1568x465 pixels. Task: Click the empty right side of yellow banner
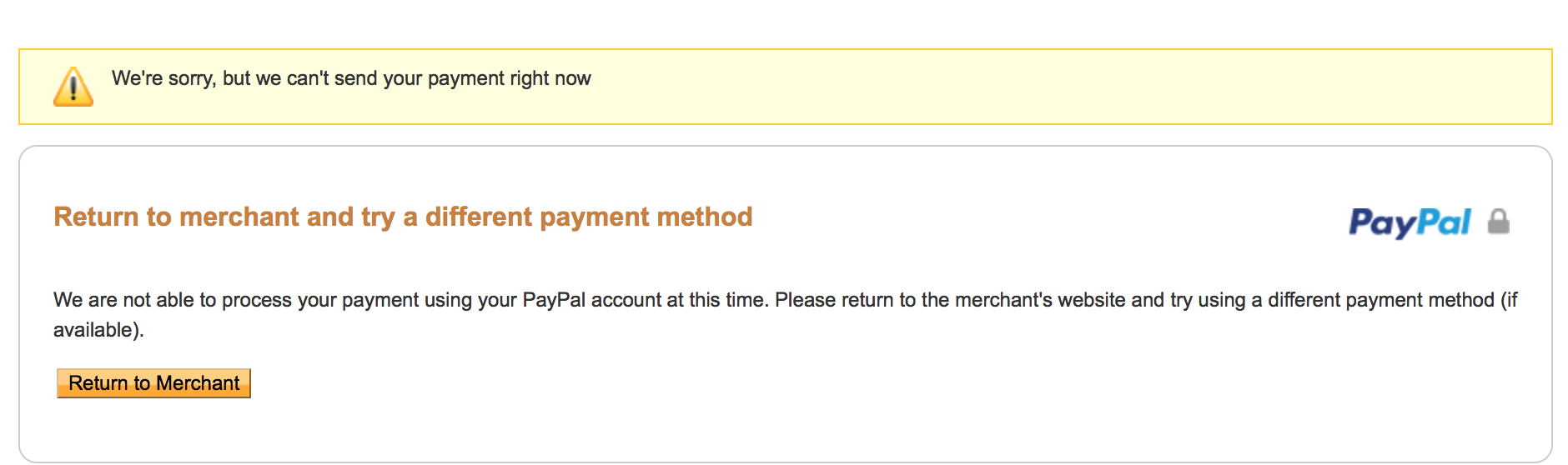click(x=1168, y=87)
